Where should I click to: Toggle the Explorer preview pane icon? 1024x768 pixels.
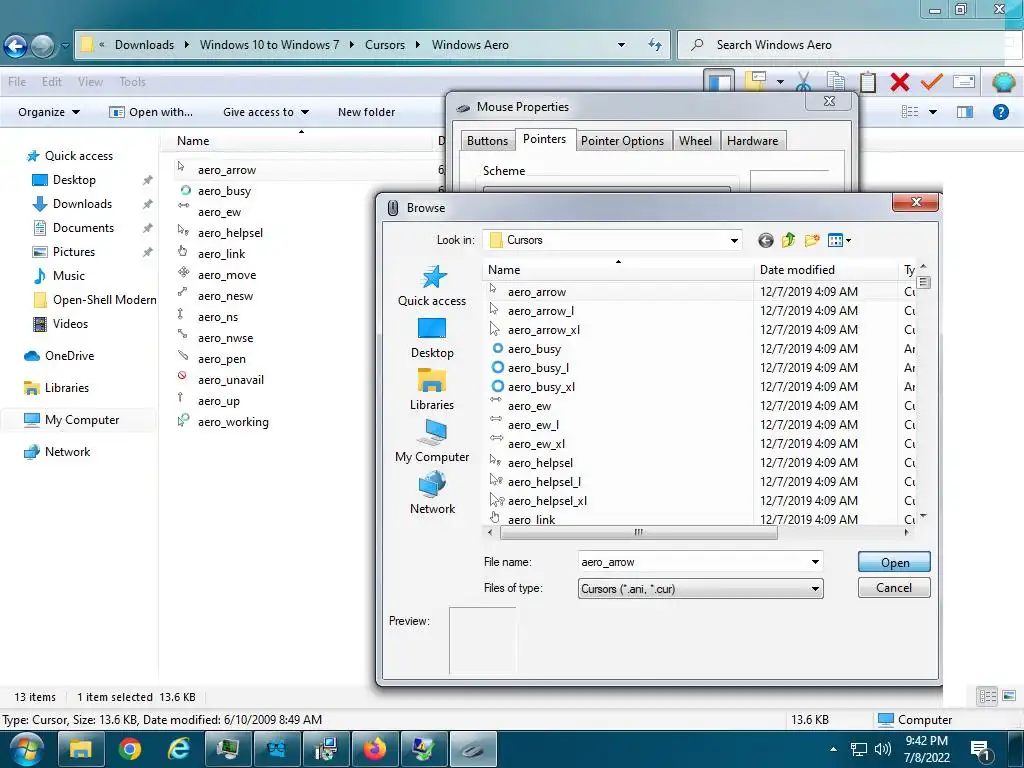click(x=965, y=112)
